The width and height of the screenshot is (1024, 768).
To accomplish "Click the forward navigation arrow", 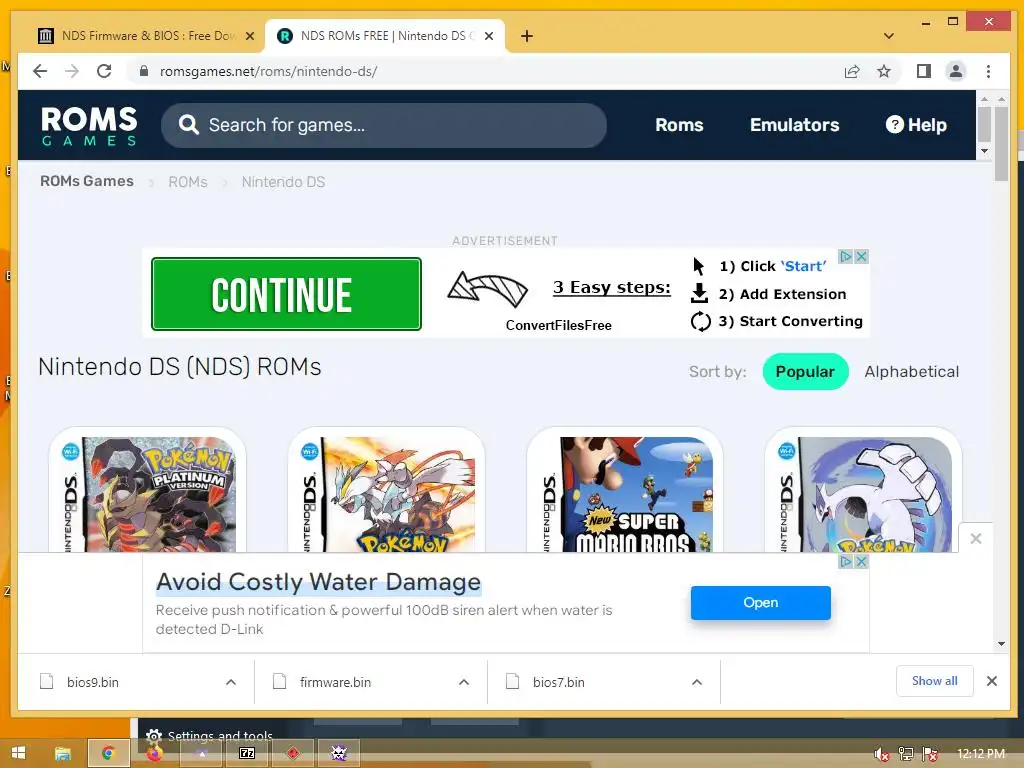I will [x=72, y=71].
